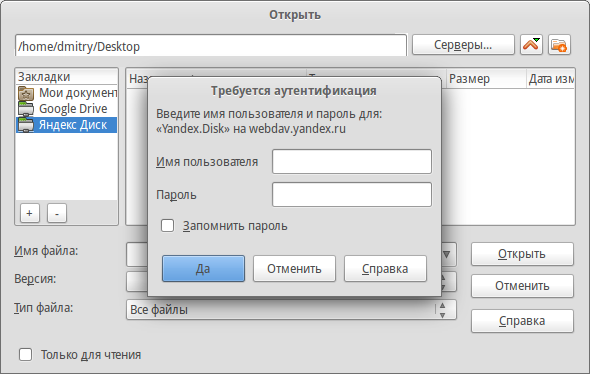
Task: Open Справка in authentication dialog
Action: point(385,269)
